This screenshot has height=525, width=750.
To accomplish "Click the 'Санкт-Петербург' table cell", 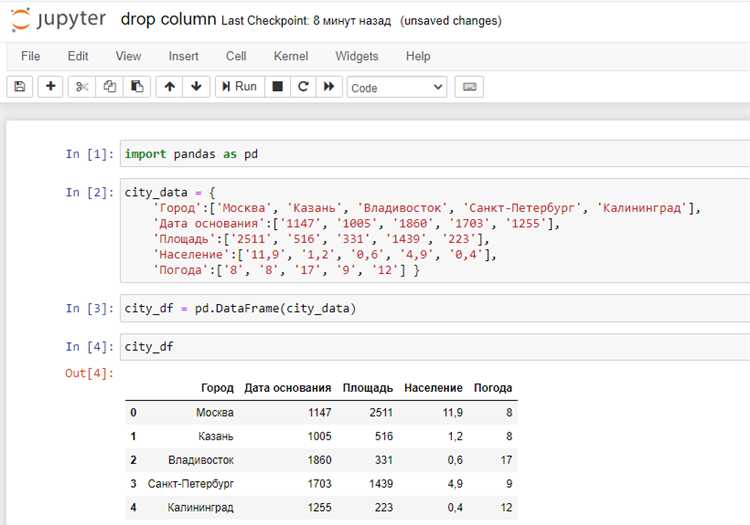I will pos(191,484).
